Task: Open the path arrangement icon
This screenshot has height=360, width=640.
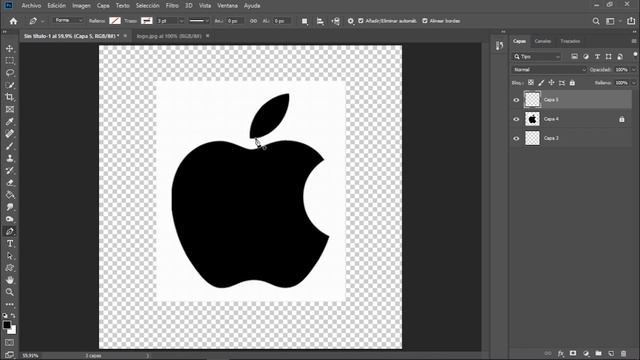Action: [x=336, y=21]
